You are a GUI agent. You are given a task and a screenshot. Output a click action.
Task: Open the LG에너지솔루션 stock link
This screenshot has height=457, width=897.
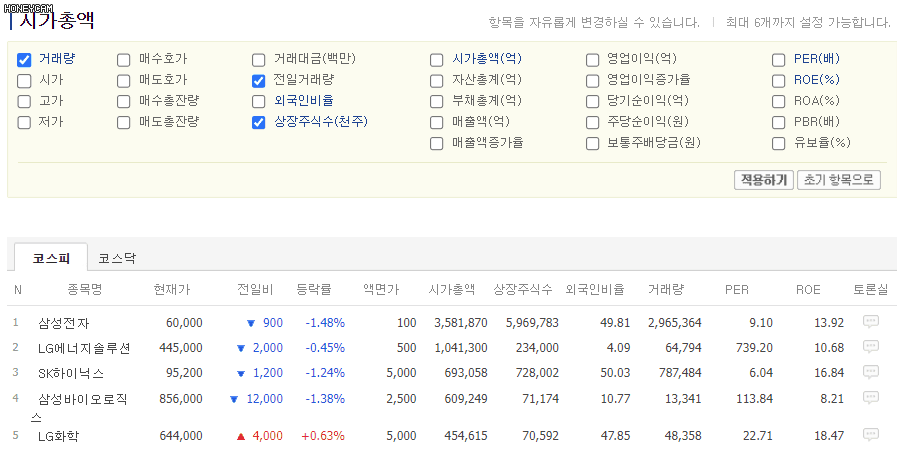[x=84, y=348]
